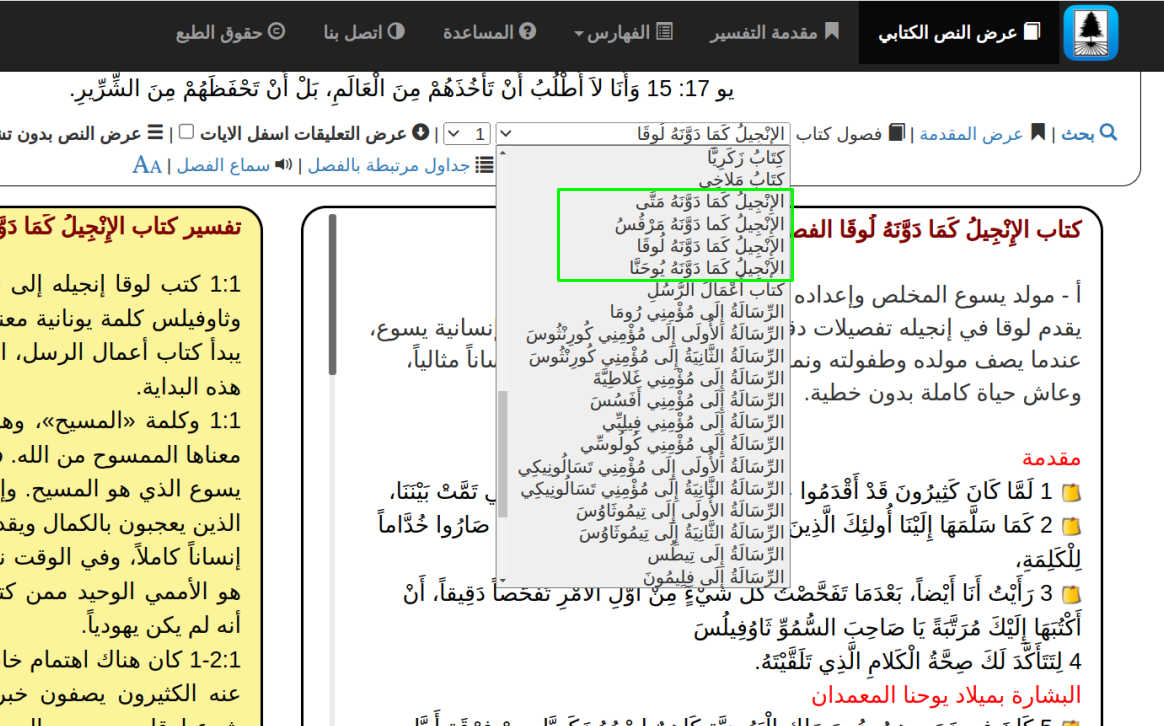Click note icon beside verse 2
Screen dimensions: 1164x726
(x=1070, y=526)
